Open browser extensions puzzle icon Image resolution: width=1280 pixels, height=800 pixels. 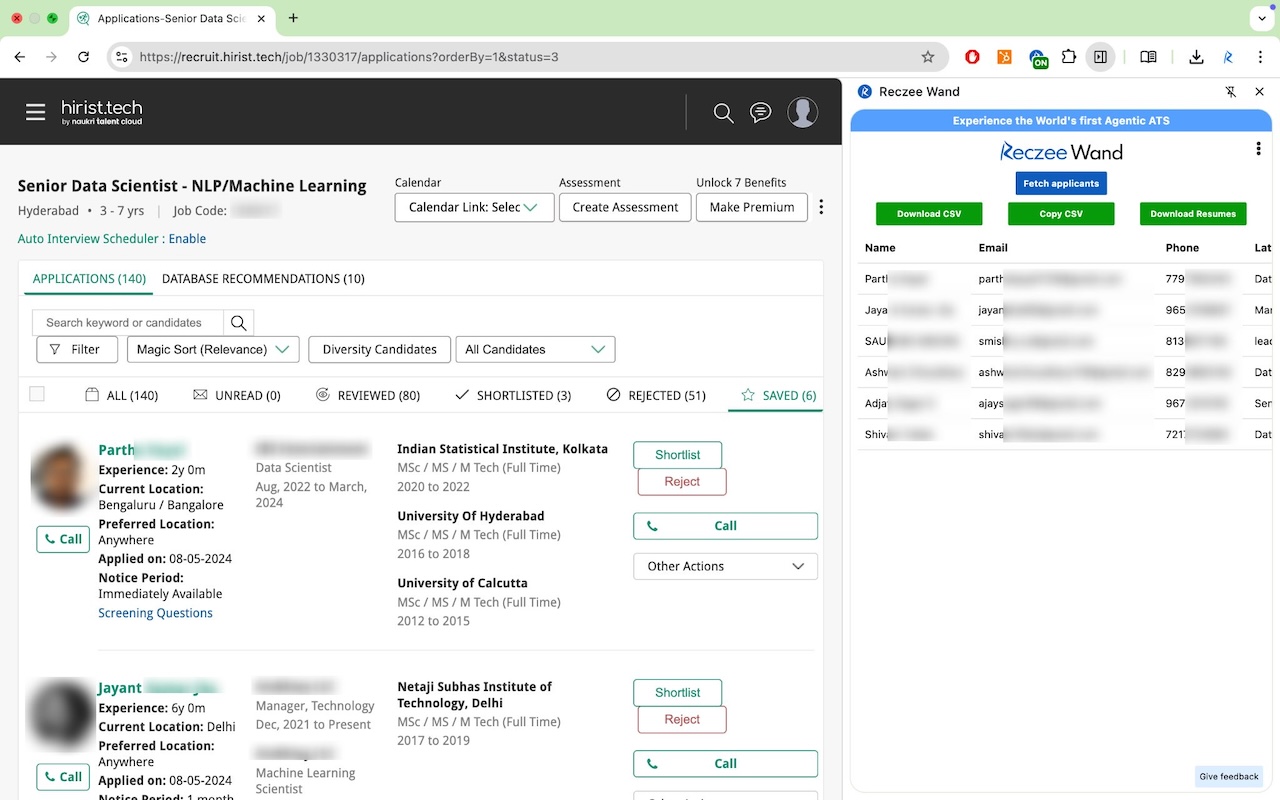coord(1069,57)
